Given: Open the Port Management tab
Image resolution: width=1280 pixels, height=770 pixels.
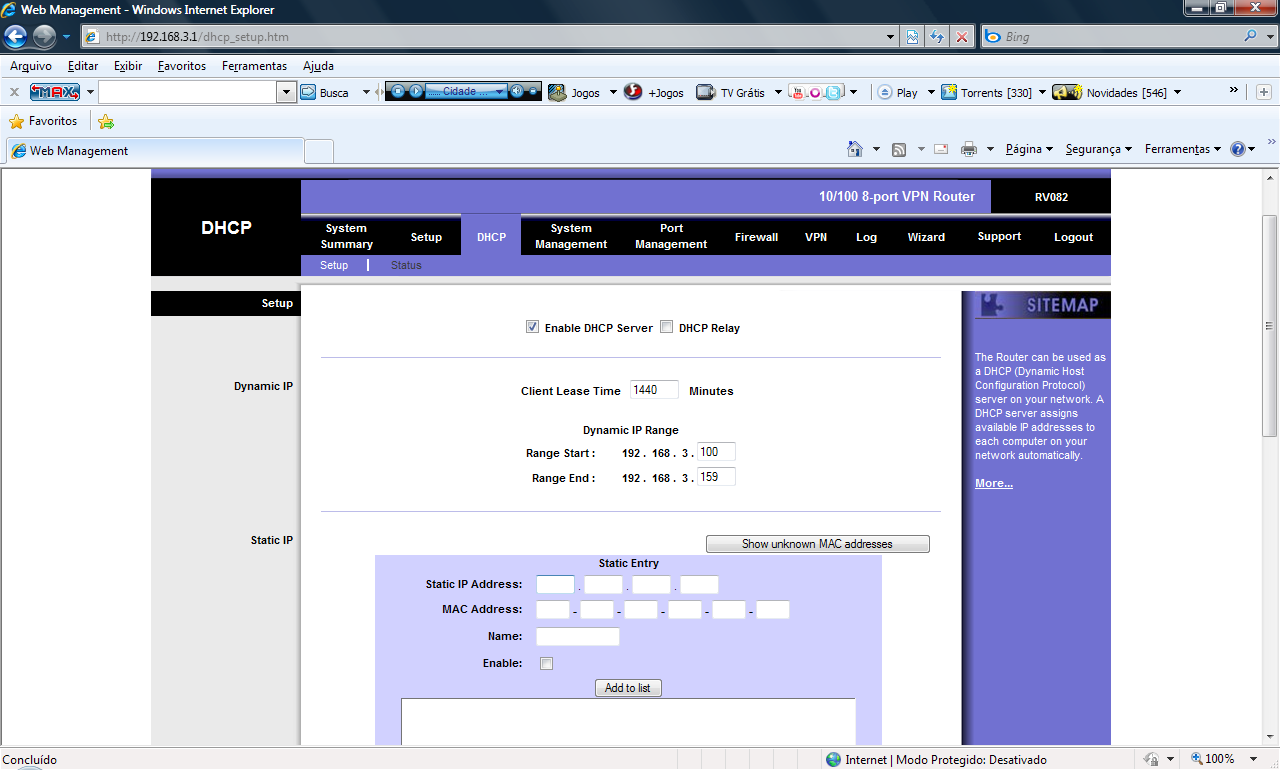Looking at the screenshot, I should click(671, 236).
